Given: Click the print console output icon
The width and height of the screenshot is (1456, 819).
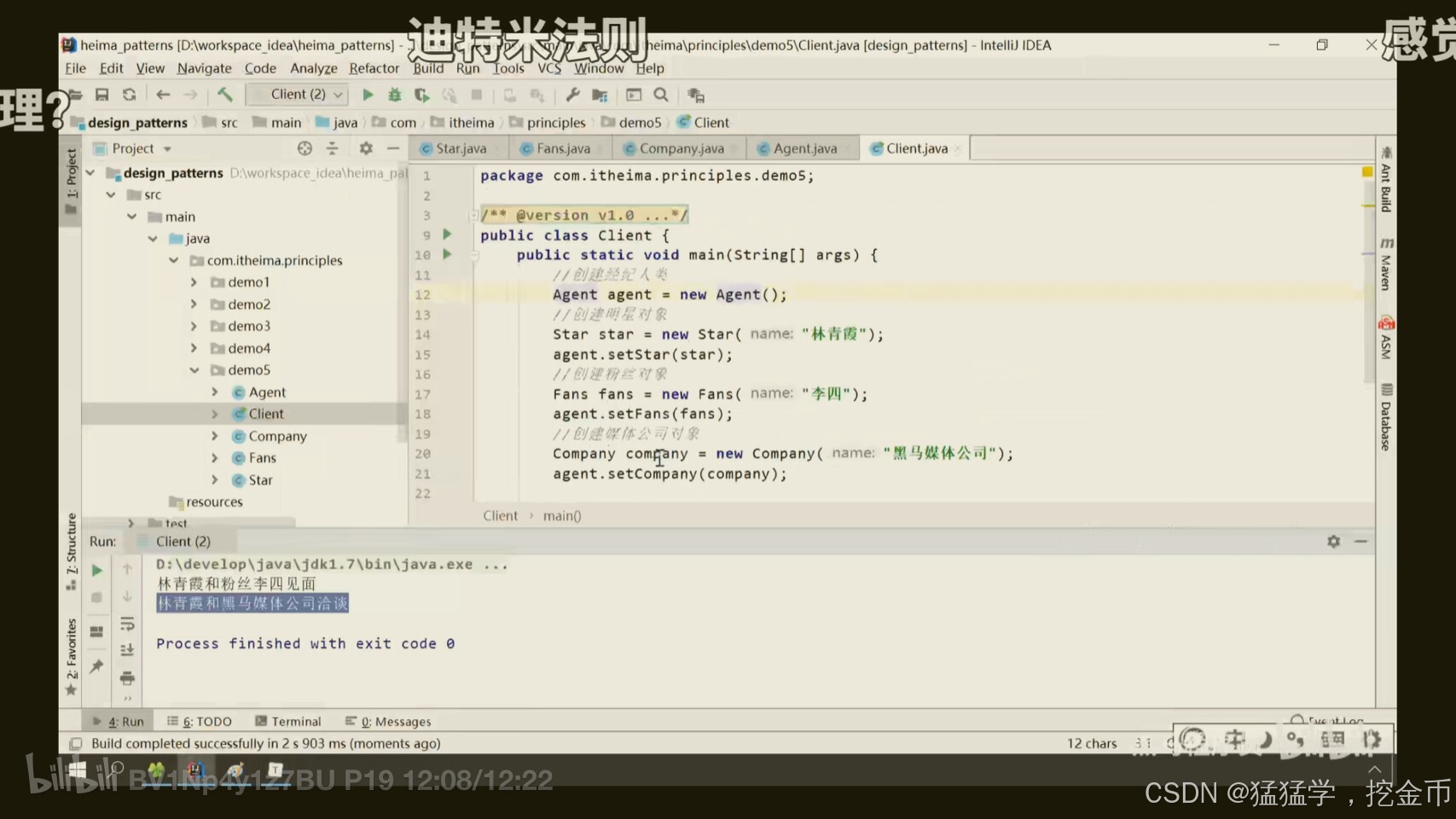Looking at the screenshot, I should [x=128, y=678].
